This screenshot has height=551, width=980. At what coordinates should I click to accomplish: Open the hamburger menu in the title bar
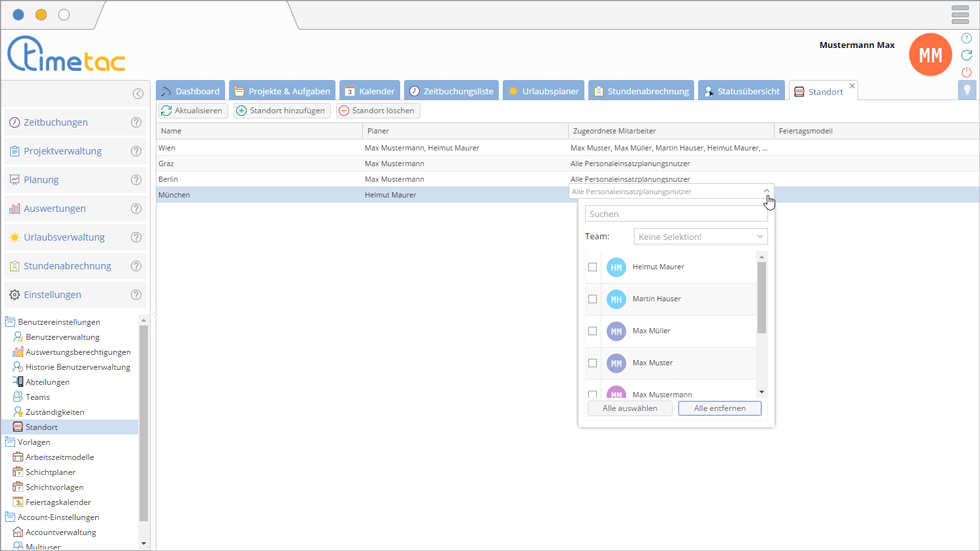coord(960,15)
